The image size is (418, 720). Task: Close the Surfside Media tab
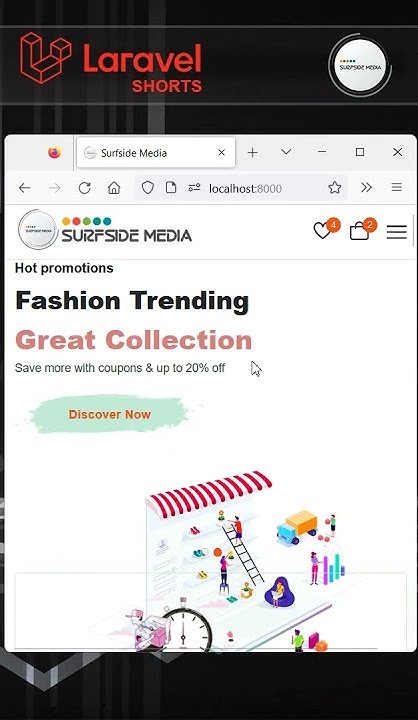[x=221, y=152]
